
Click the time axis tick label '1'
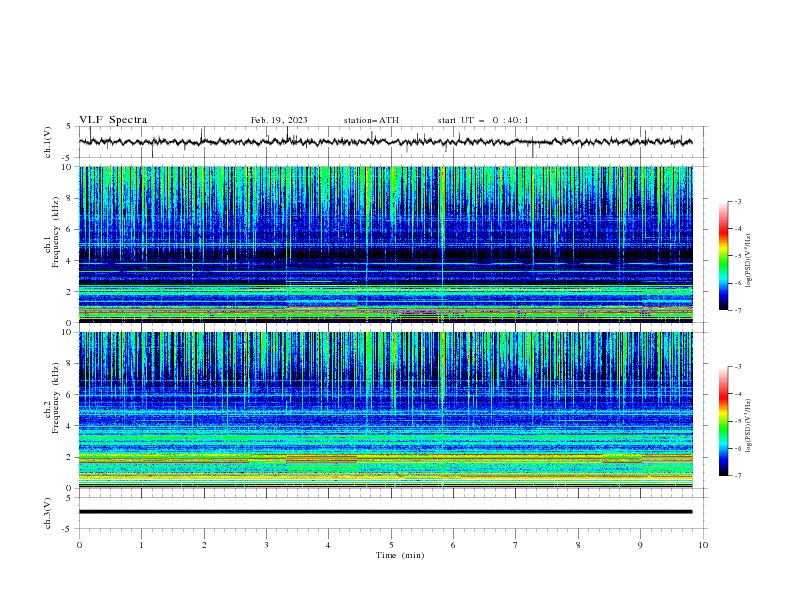[141, 545]
